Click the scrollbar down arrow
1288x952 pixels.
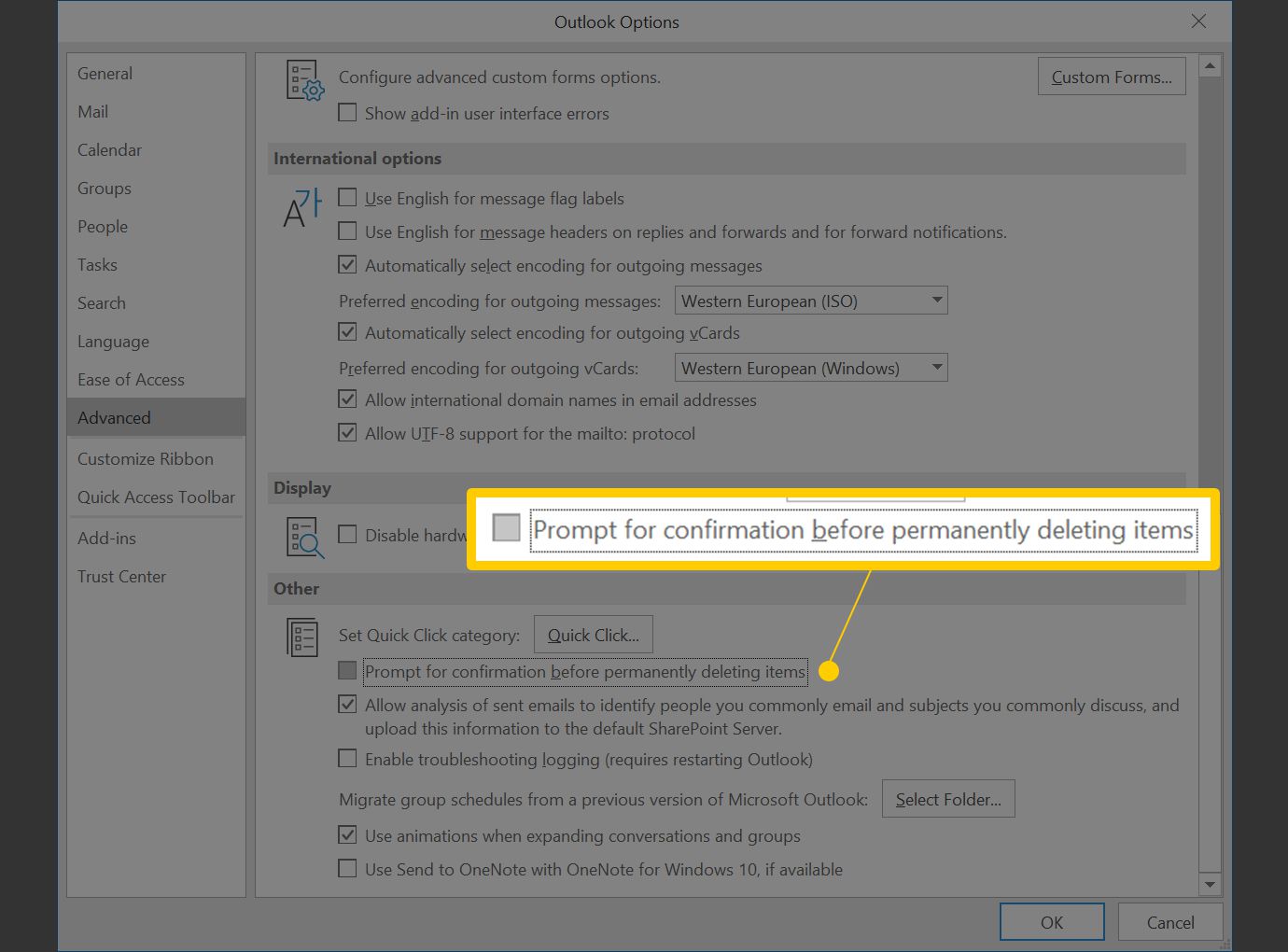tap(1210, 884)
